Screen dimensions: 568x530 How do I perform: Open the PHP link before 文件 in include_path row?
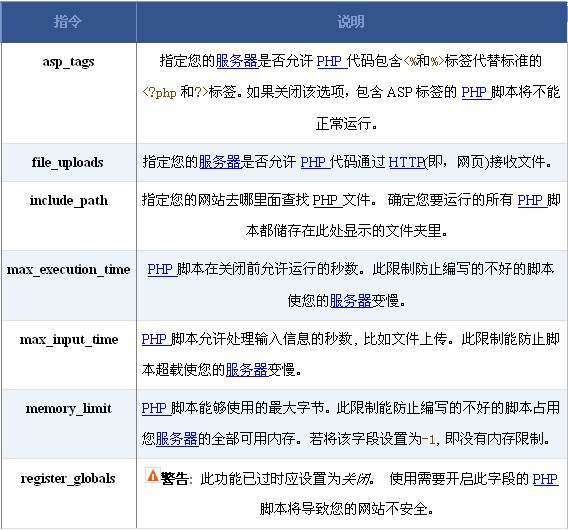[x=327, y=200]
